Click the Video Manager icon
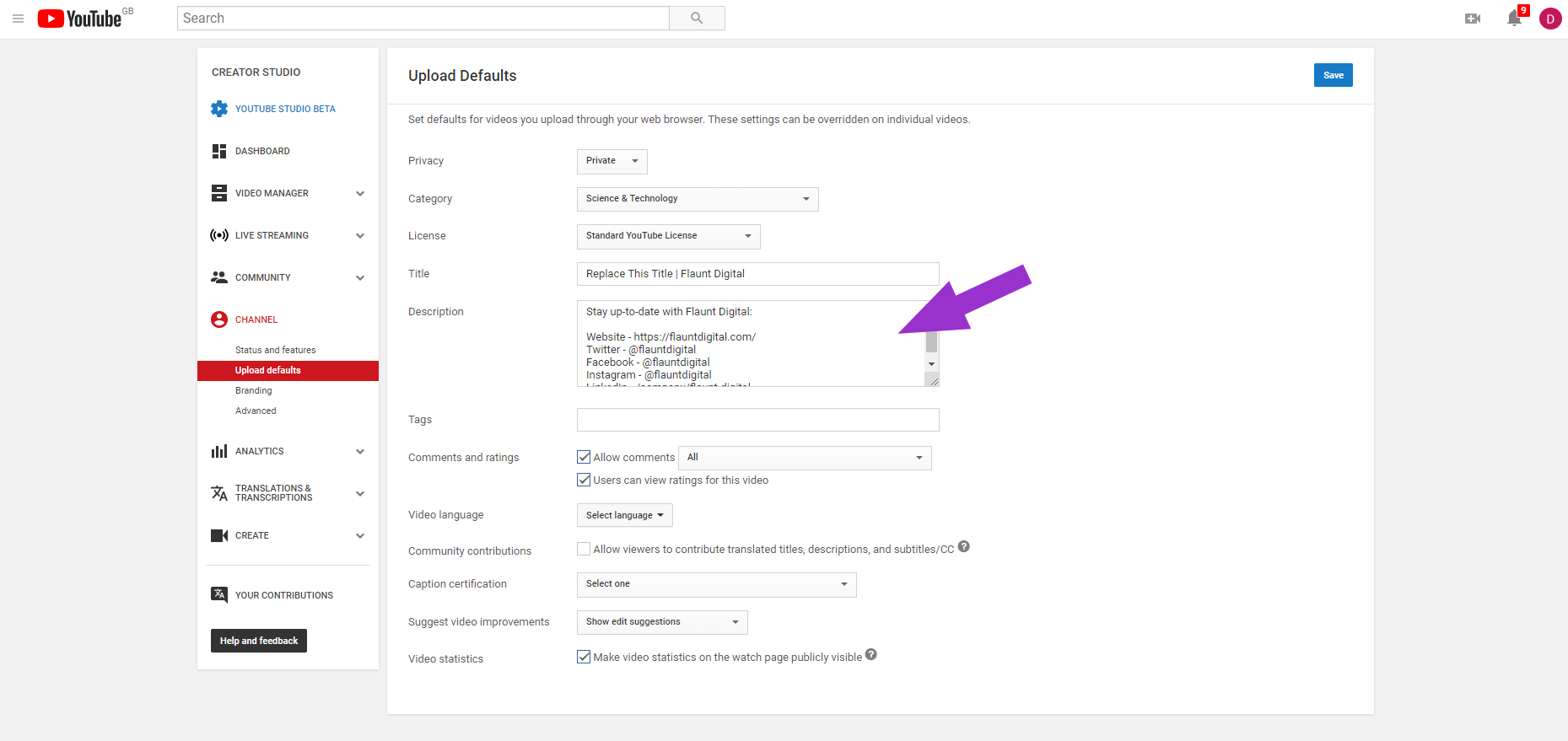Screen dimensions: 1568x741 point(219,193)
